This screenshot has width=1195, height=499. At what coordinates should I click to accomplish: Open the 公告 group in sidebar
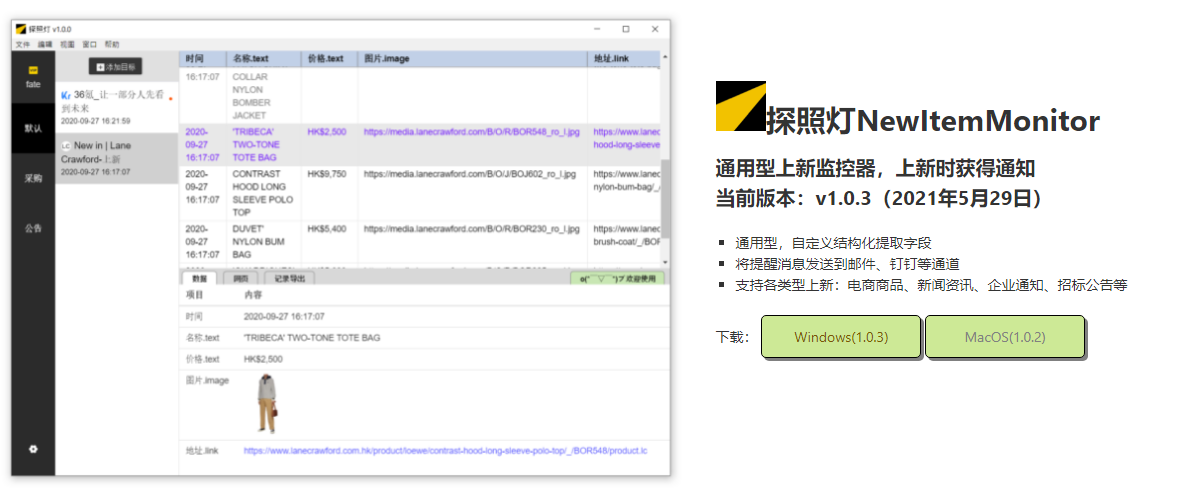[33, 228]
